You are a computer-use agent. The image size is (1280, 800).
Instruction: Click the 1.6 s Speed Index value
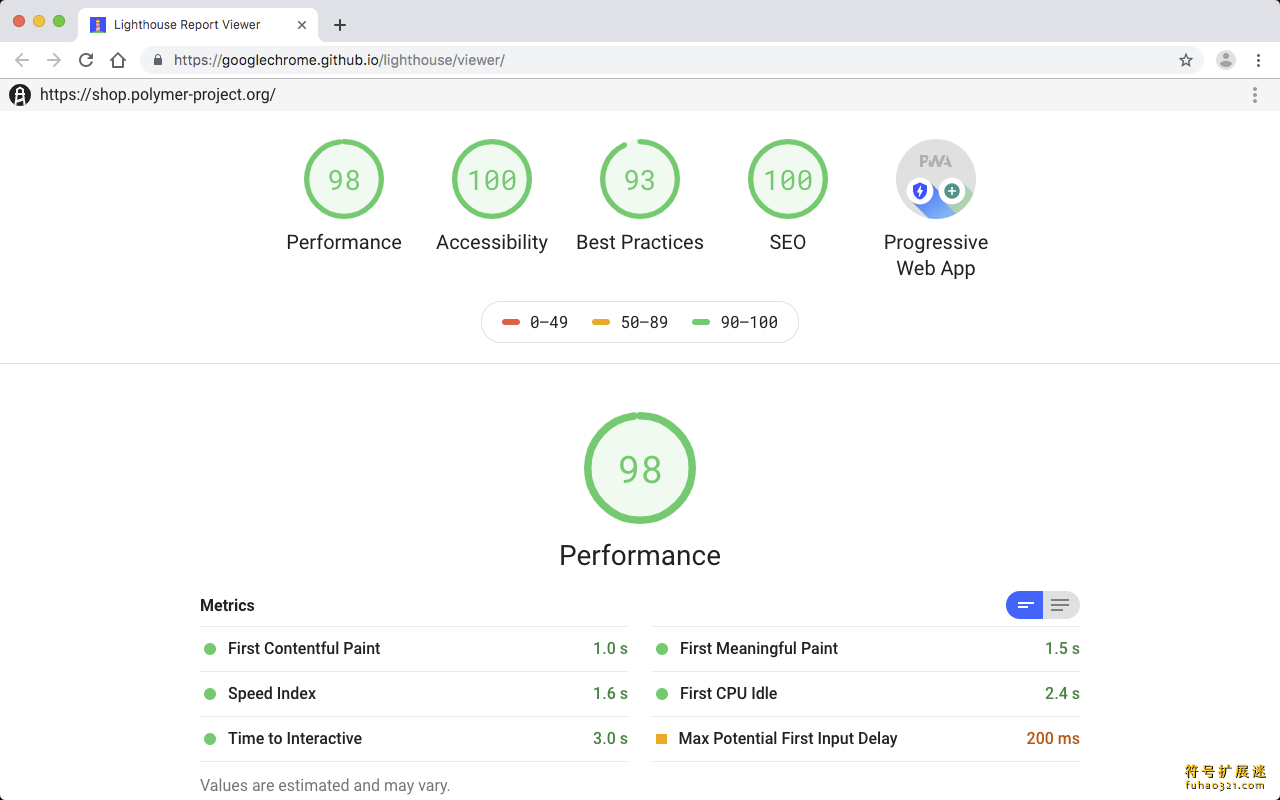(x=610, y=694)
